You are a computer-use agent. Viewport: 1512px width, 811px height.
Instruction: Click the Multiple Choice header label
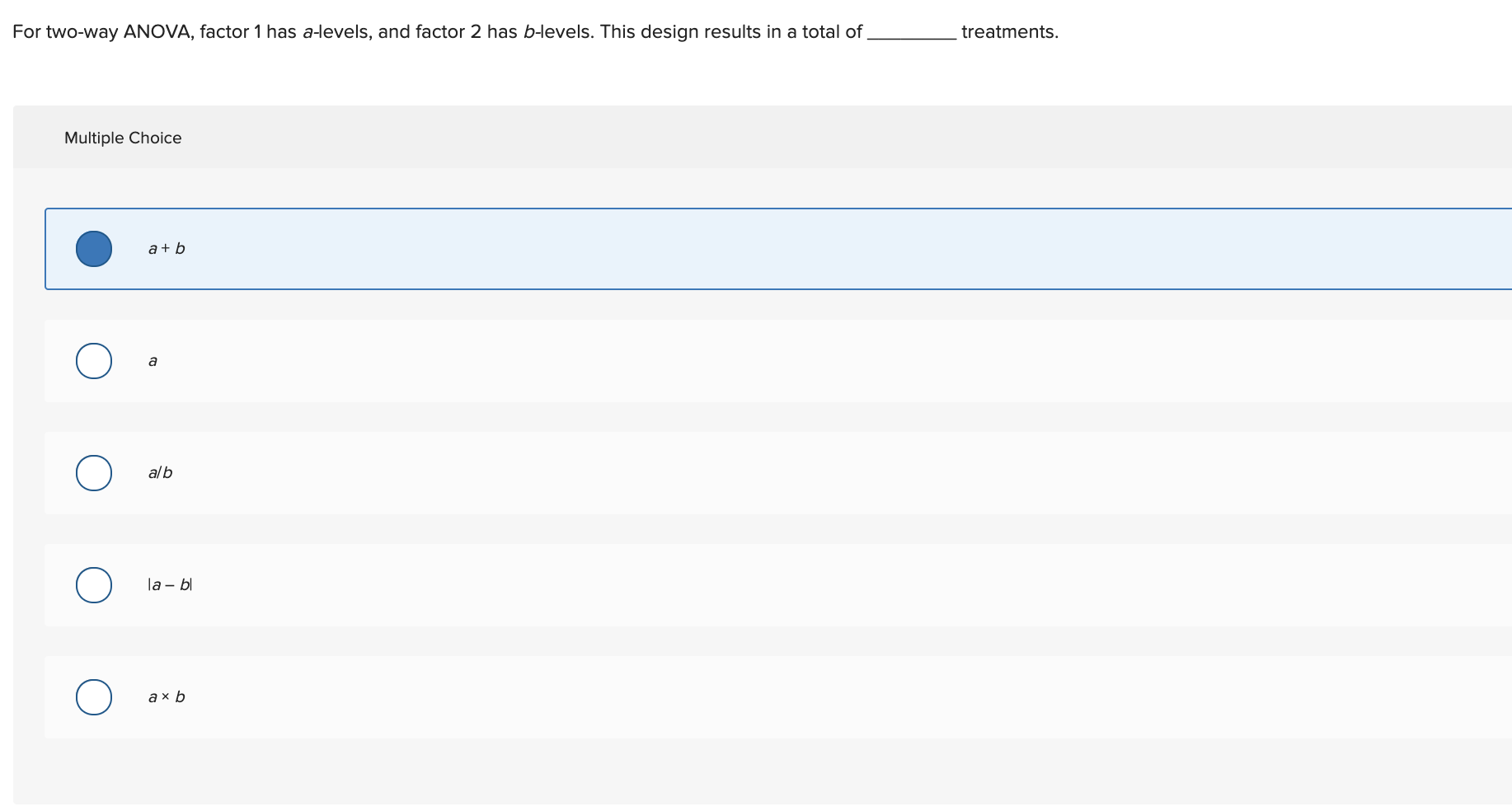(x=122, y=138)
